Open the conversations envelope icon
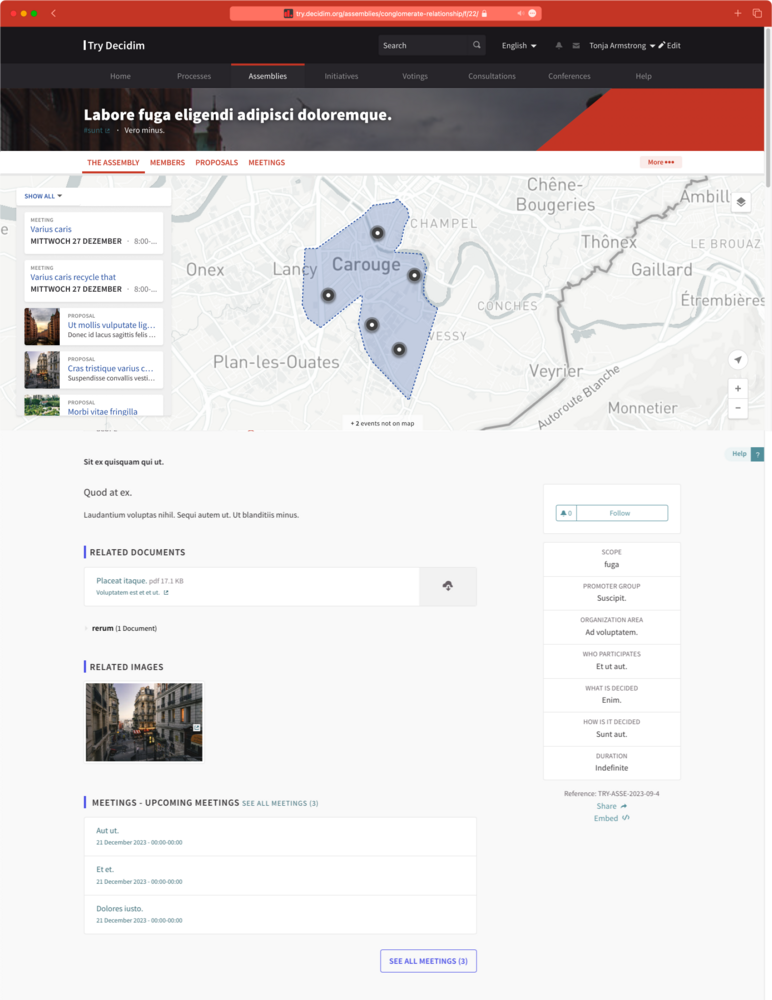The height and width of the screenshot is (1000, 772). pos(576,46)
